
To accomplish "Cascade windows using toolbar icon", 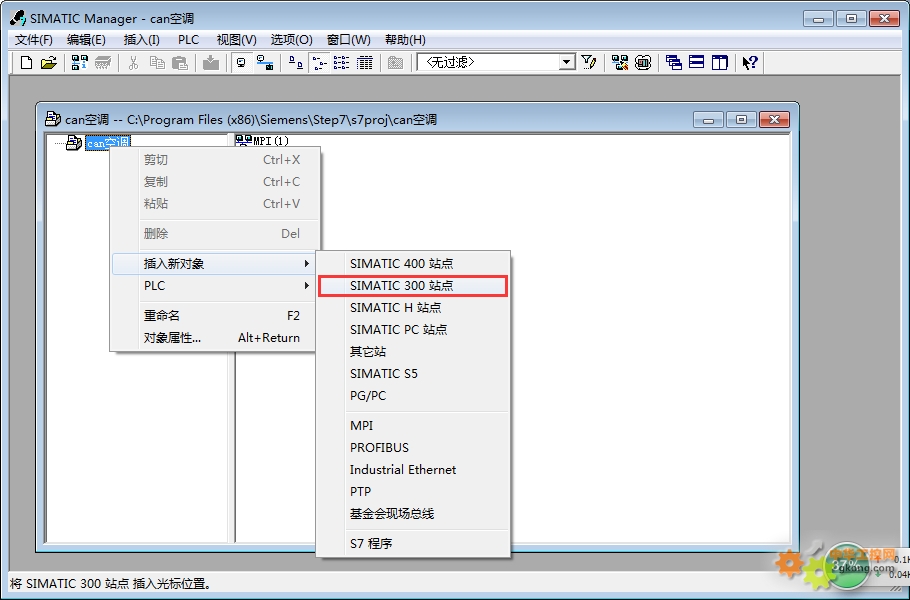I will click(x=674, y=63).
